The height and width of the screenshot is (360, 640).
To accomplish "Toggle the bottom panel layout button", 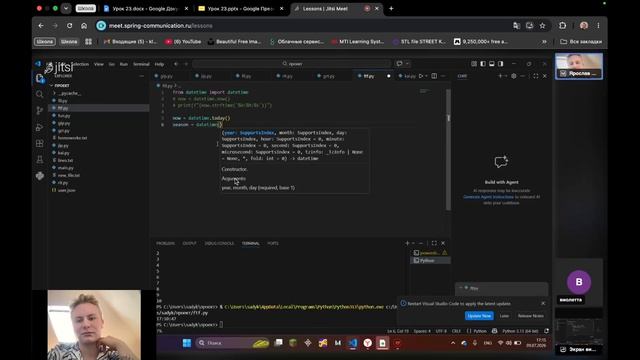I will point(492,64).
